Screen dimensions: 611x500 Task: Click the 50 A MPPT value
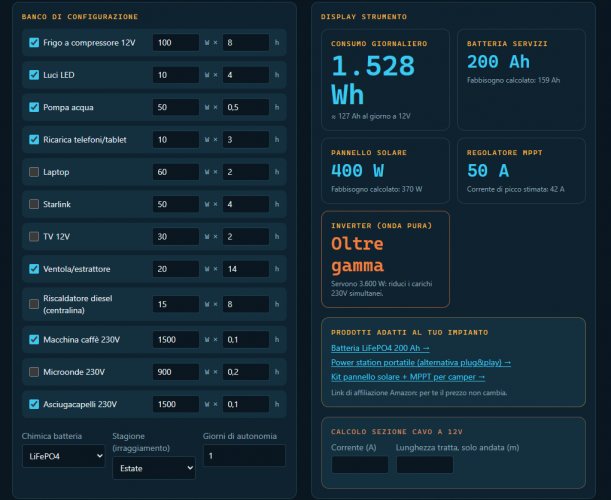[488, 171]
